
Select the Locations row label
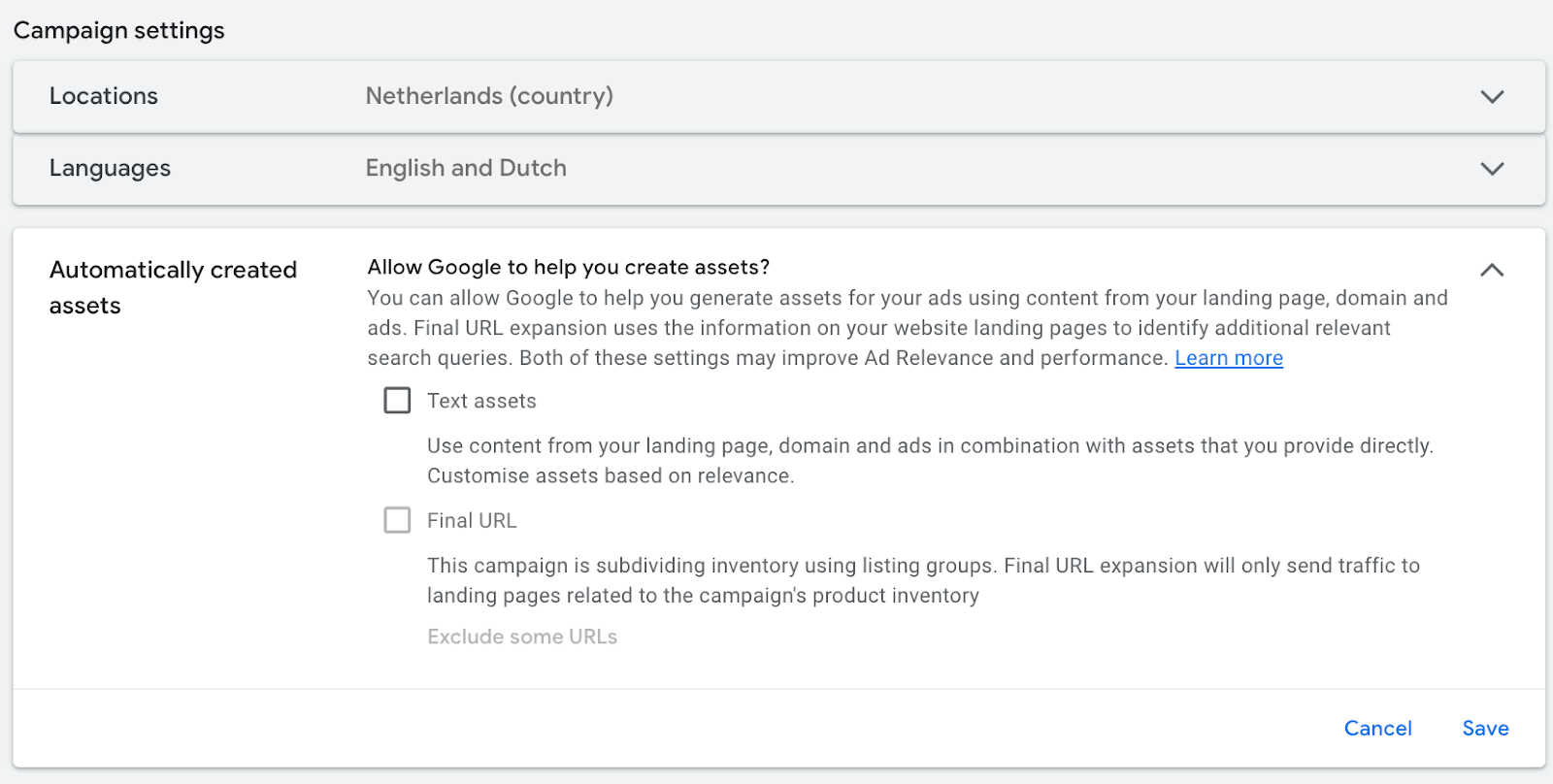[104, 96]
